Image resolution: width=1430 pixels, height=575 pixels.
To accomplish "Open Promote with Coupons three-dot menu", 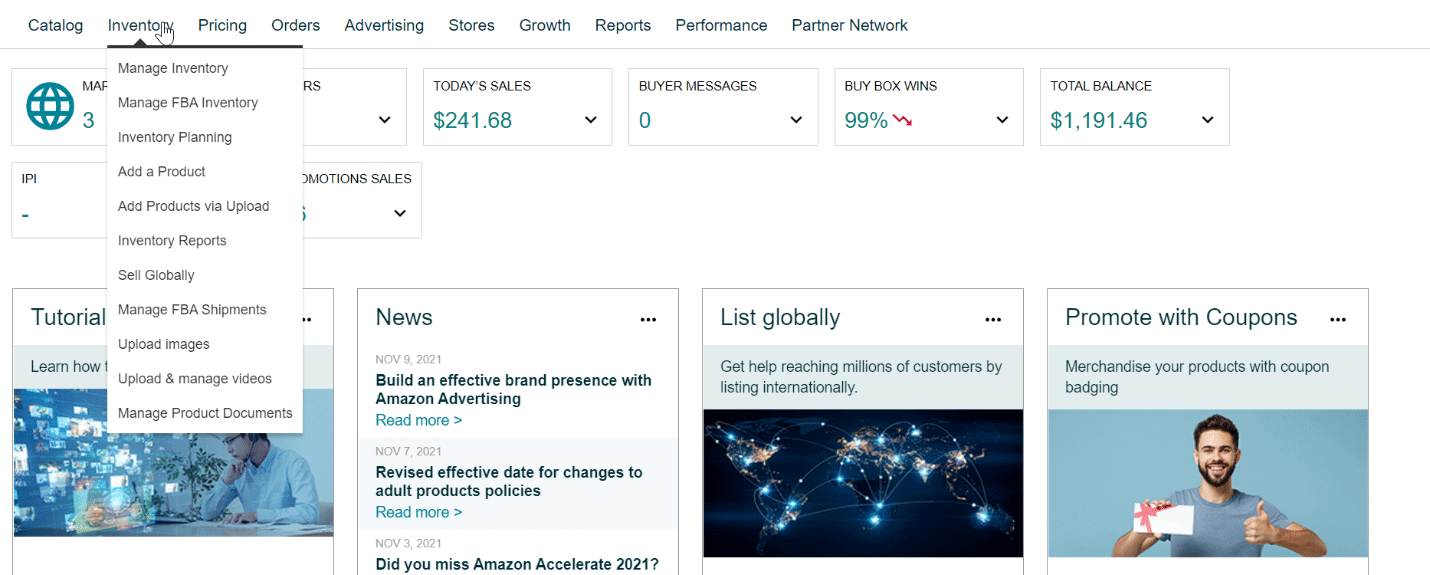I will 1338,320.
